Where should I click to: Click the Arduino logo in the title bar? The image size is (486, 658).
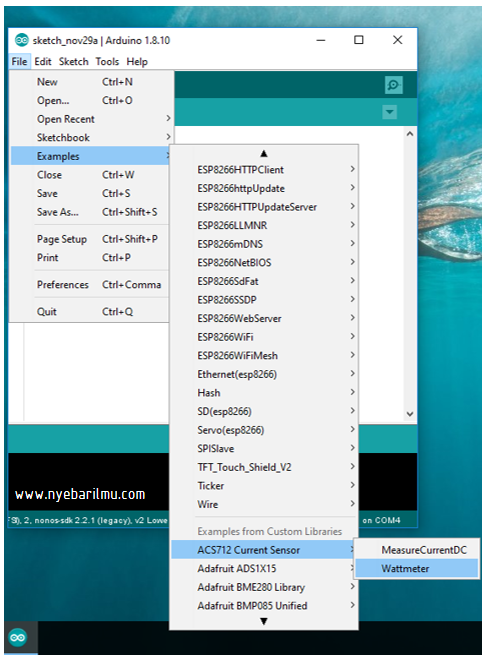pyautogui.click(x=21, y=40)
